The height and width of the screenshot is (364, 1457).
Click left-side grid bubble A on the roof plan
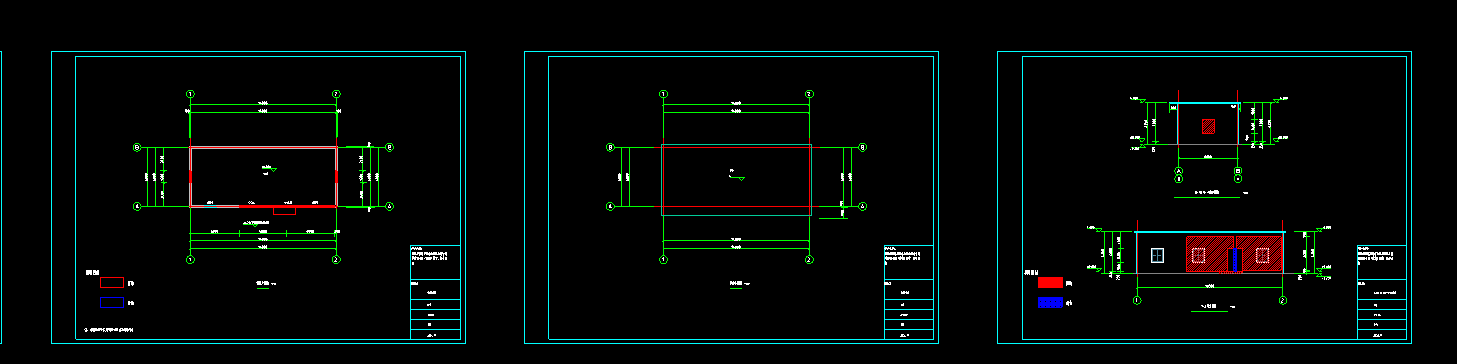click(x=610, y=207)
